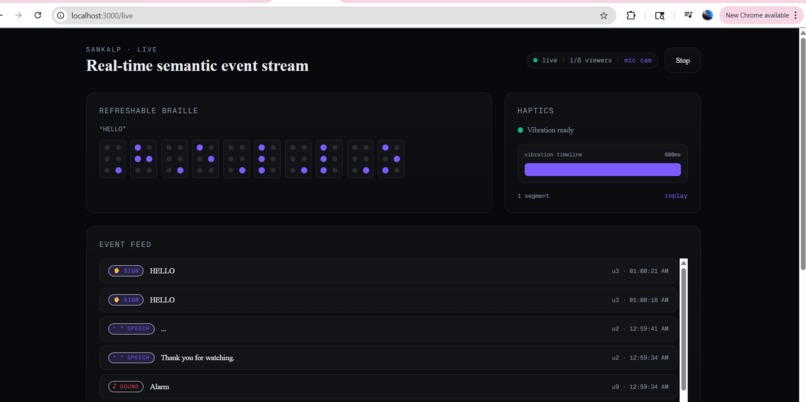Click the green live status dot

(x=535, y=60)
